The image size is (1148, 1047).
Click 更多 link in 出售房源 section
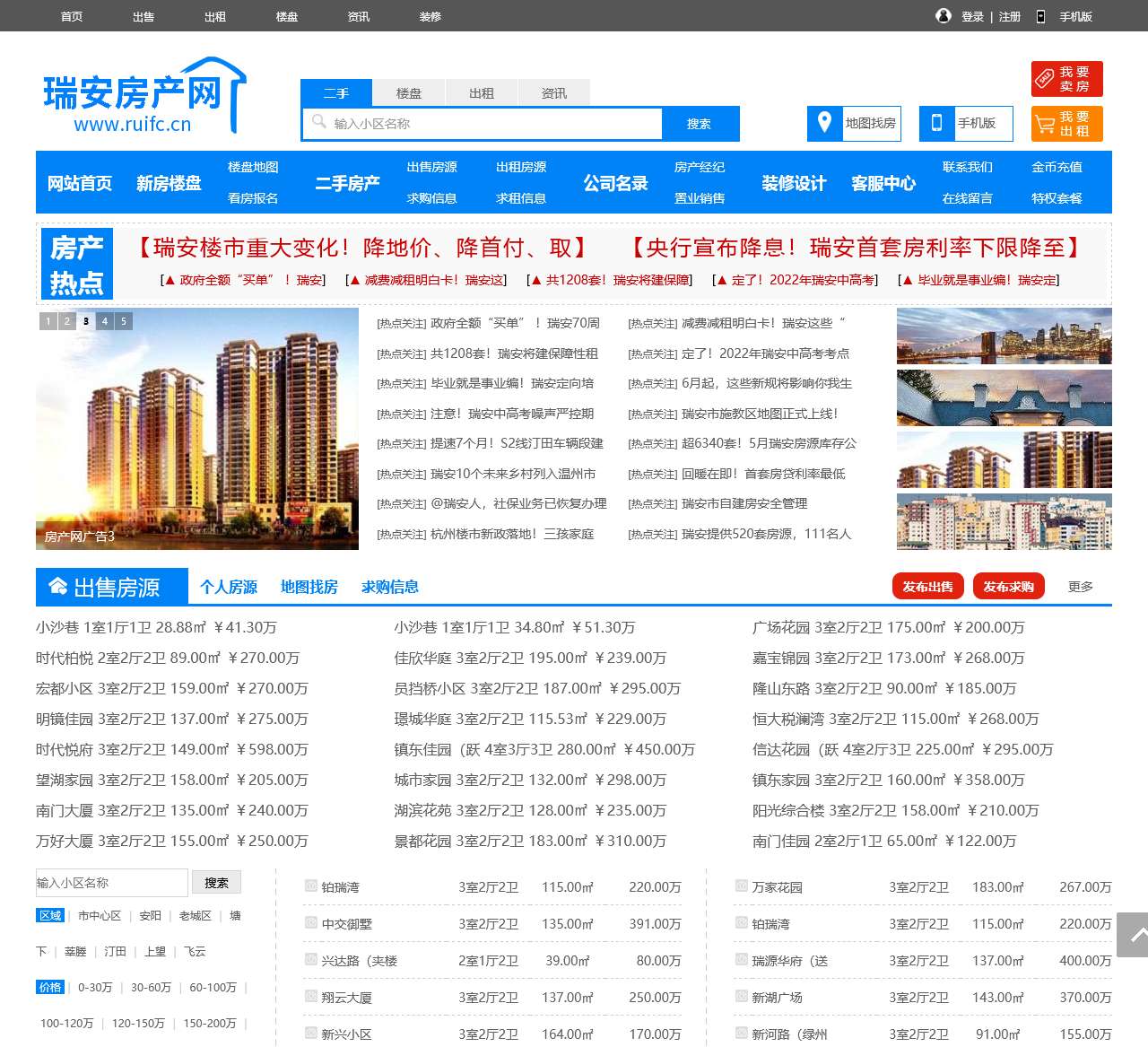pyautogui.click(x=1081, y=586)
